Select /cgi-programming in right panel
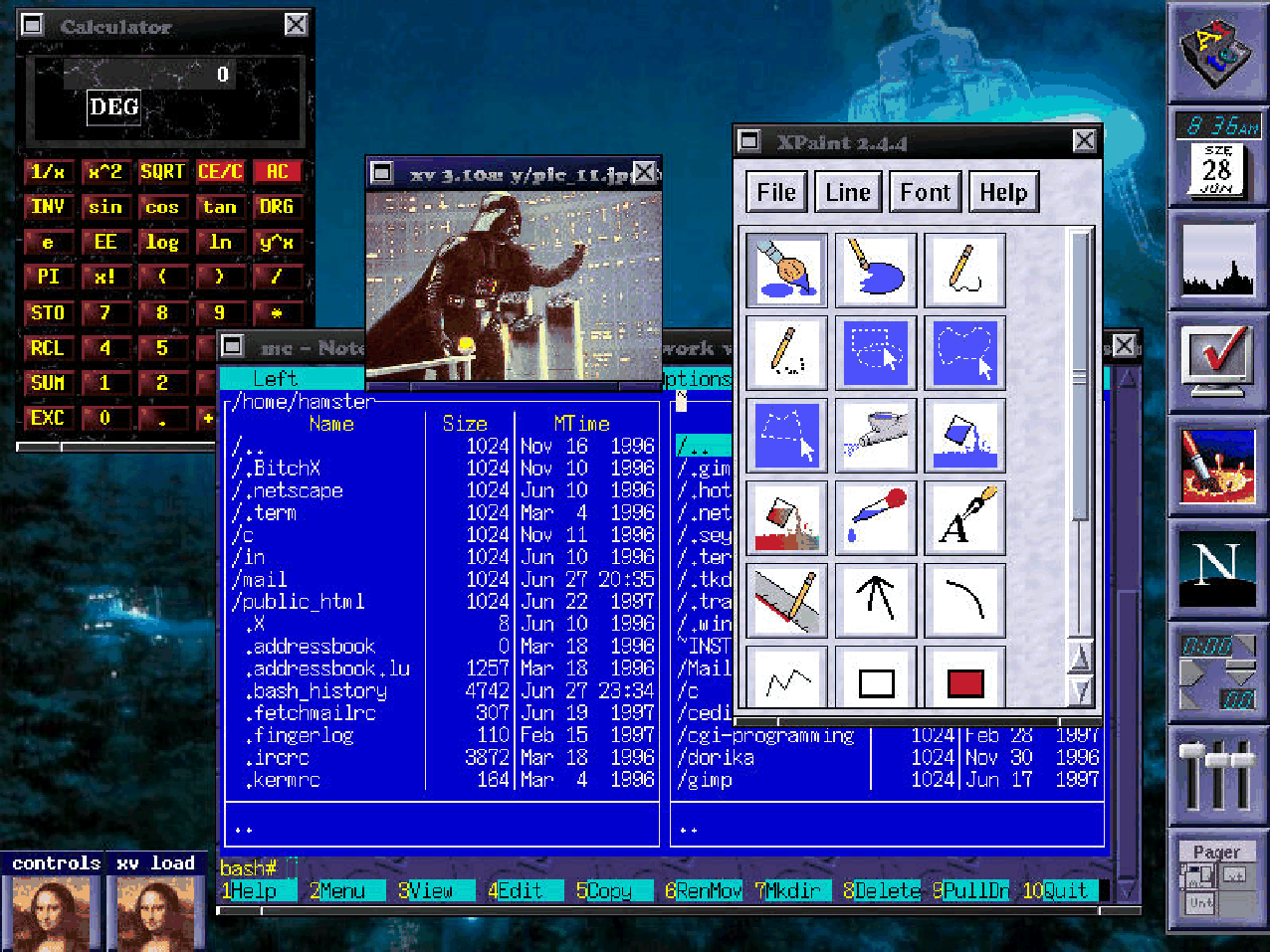 click(x=766, y=735)
